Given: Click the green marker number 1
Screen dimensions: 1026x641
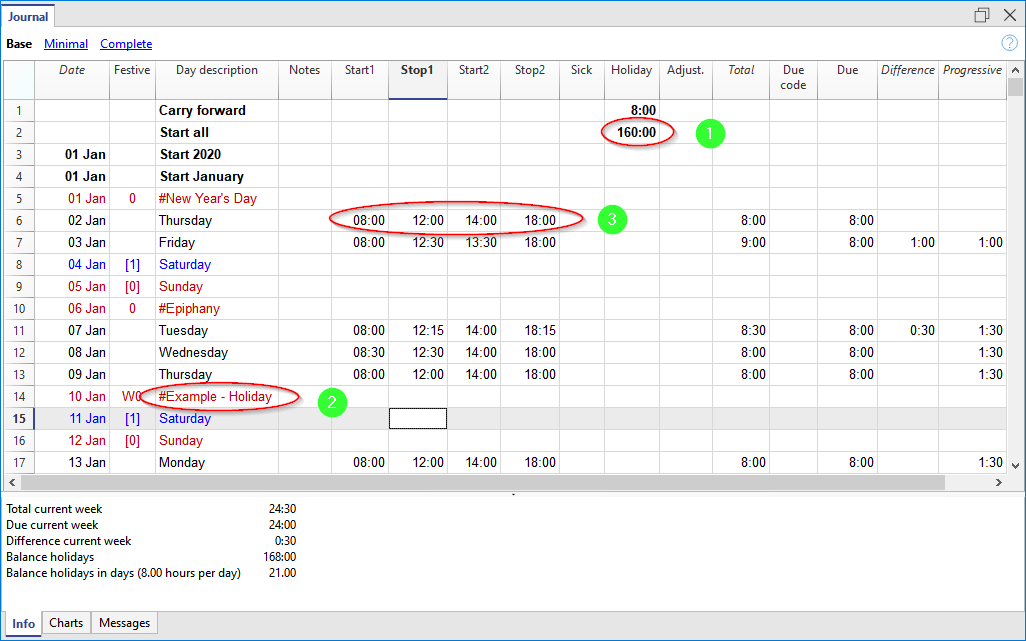Looking at the screenshot, I should [709, 133].
